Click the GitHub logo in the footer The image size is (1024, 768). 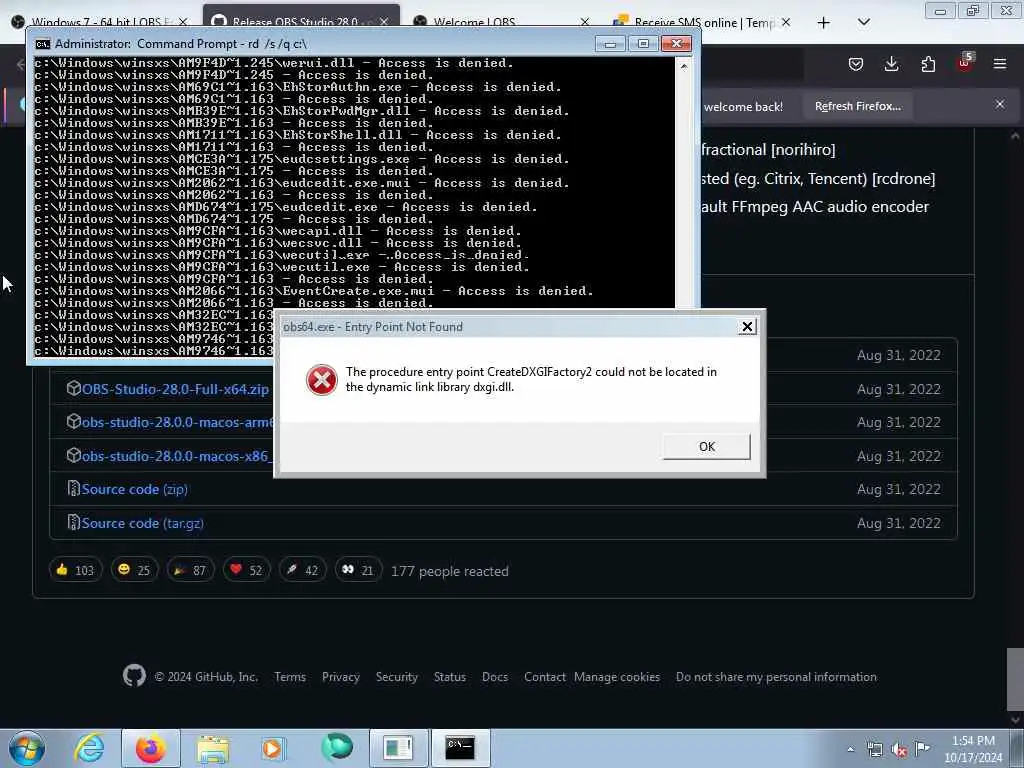click(135, 676)
